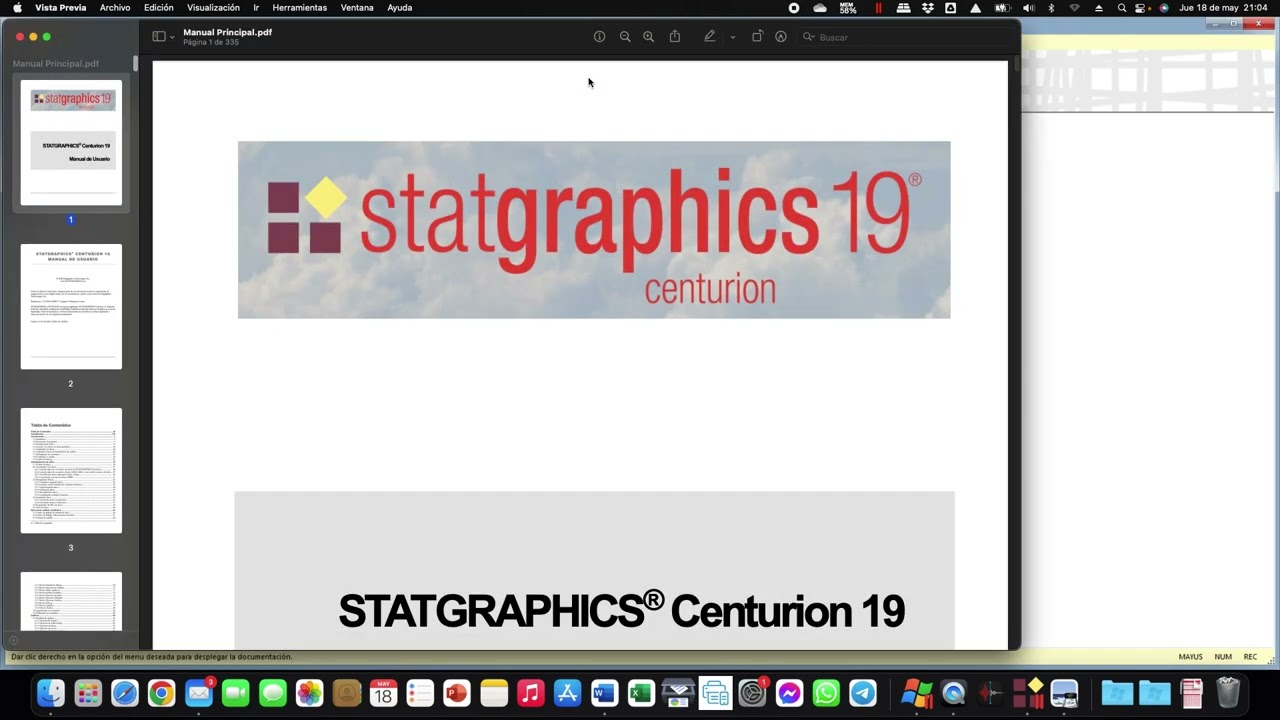The image size is (1280, 720).
Task: Open the Visualización menu
Action: tap(213, 8)
